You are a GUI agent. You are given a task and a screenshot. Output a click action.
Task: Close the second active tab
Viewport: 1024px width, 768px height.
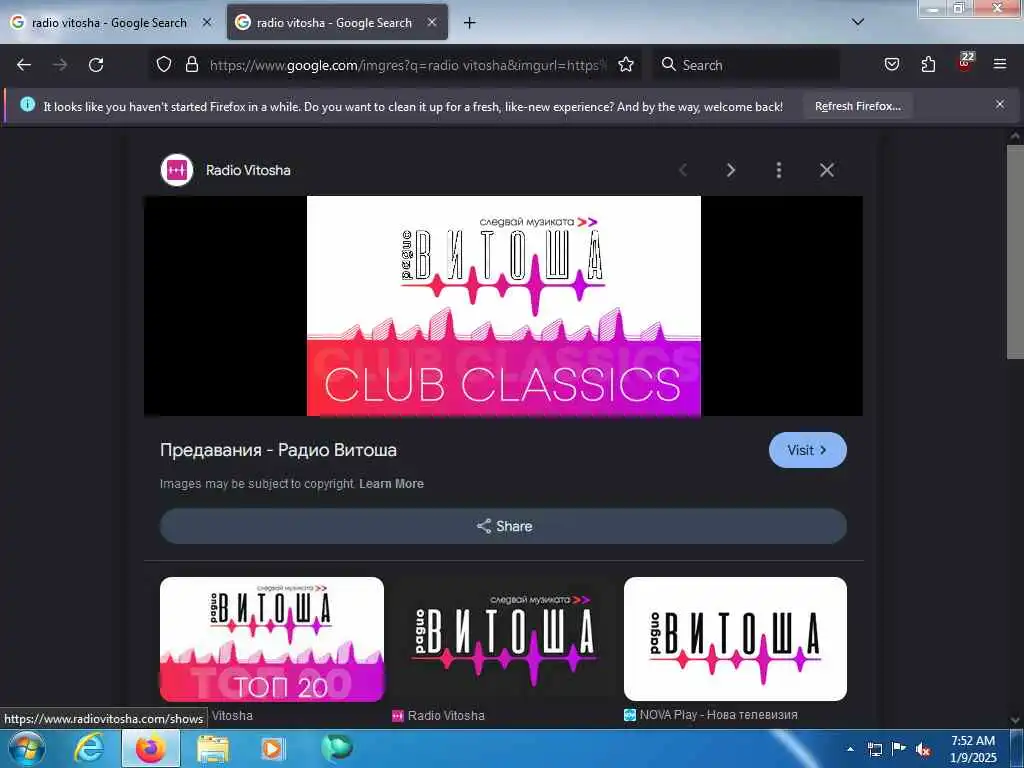(432, 22)
